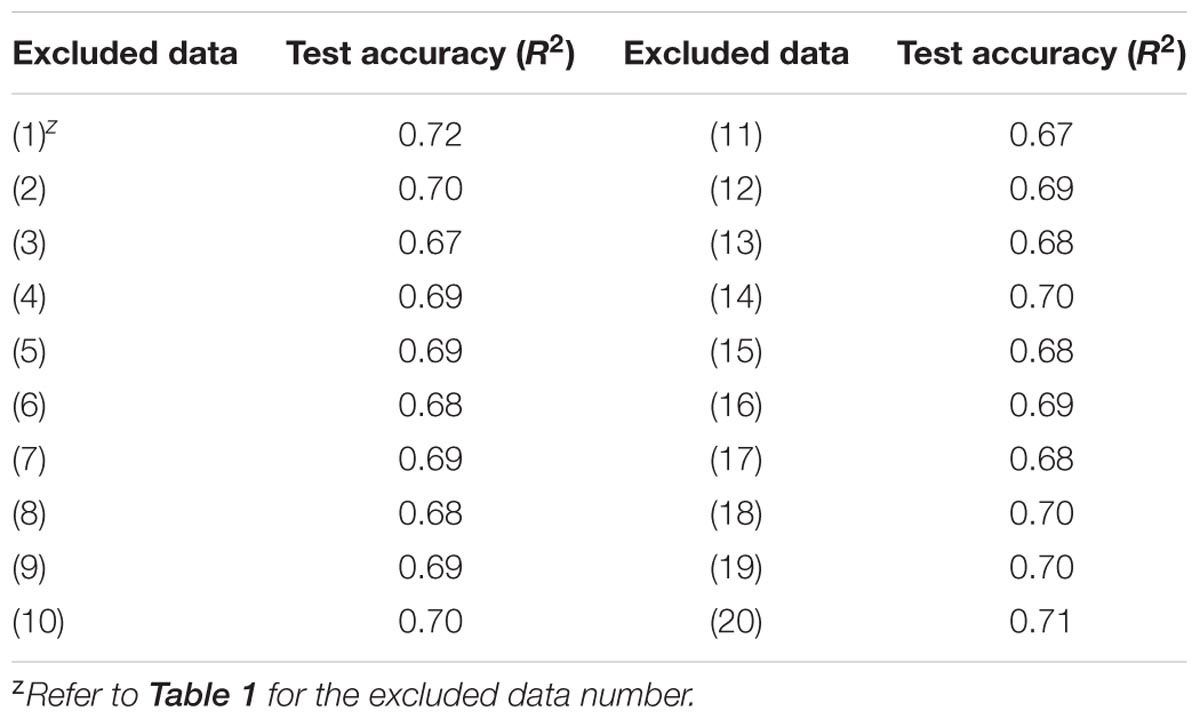Click the excluded data (18) cell
The height and width of the screenshot is (719, 1200).
736,514
